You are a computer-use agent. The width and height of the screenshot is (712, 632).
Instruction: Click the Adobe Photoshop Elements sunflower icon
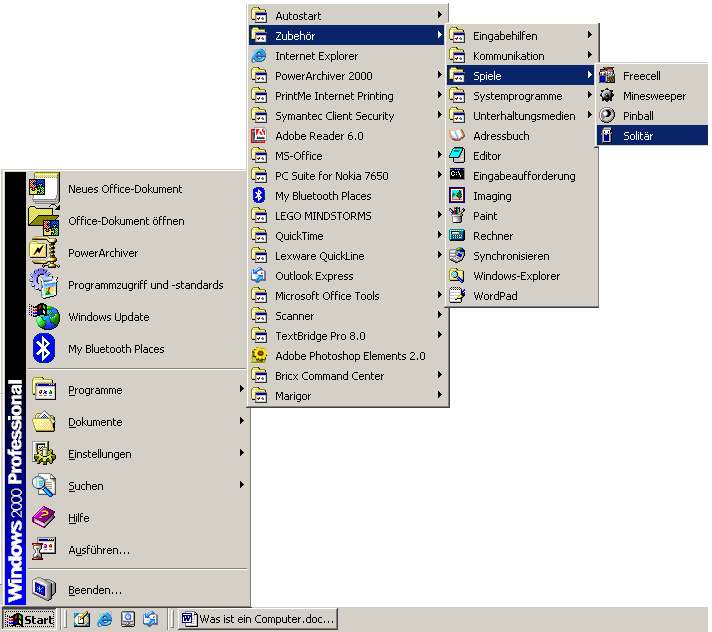[x=259, y=355]
